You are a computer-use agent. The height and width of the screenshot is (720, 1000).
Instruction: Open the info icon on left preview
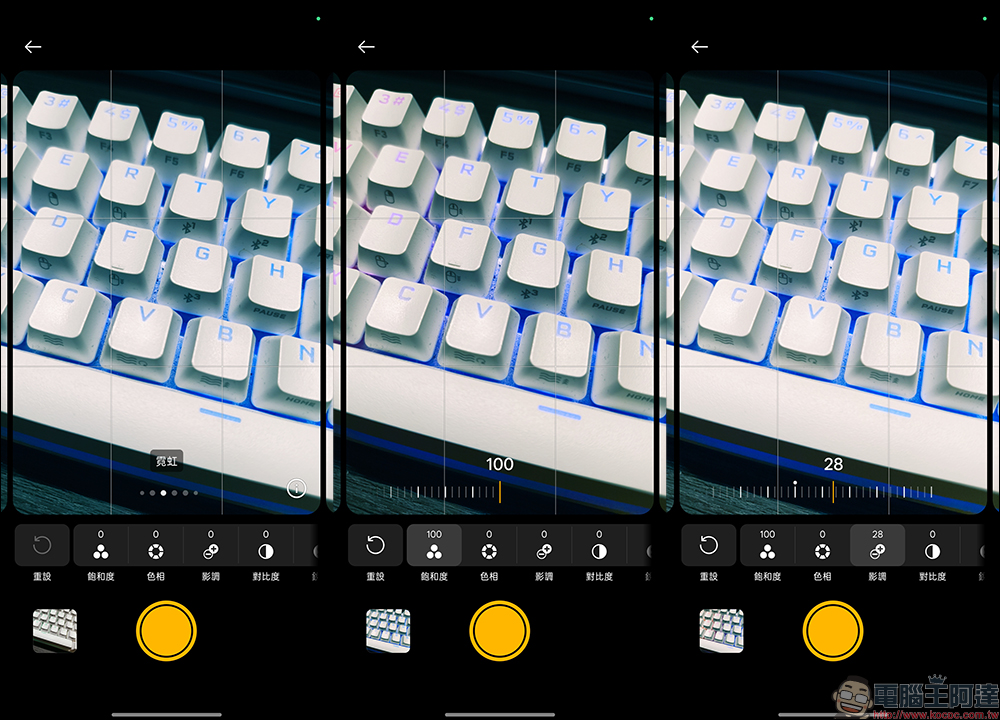point(296,489)
